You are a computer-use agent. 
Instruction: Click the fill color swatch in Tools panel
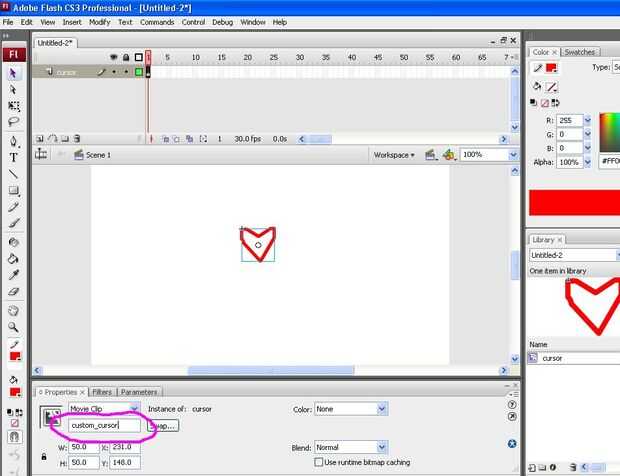point(15,392)
